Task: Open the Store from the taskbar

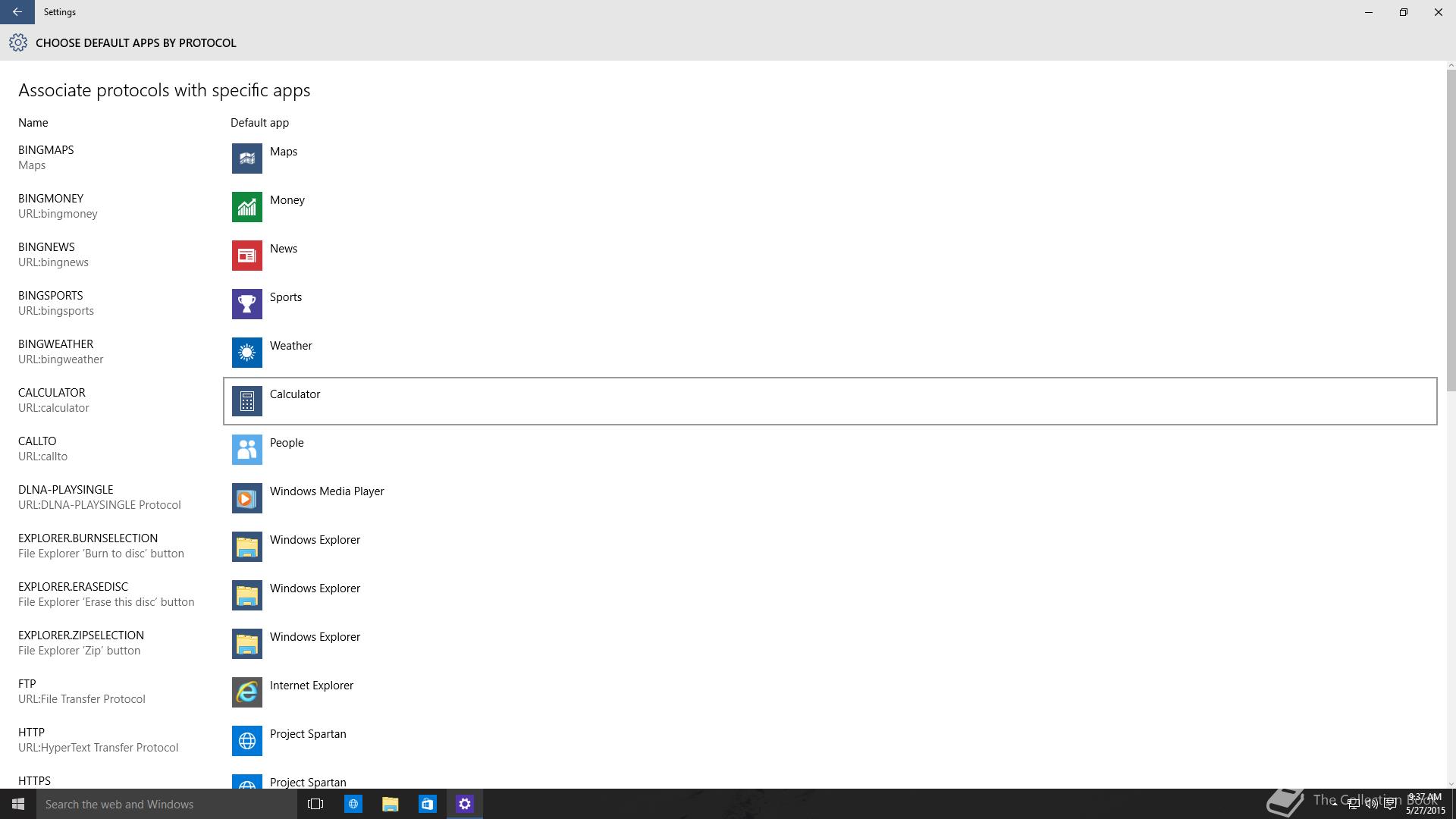Action: point(427,804)
